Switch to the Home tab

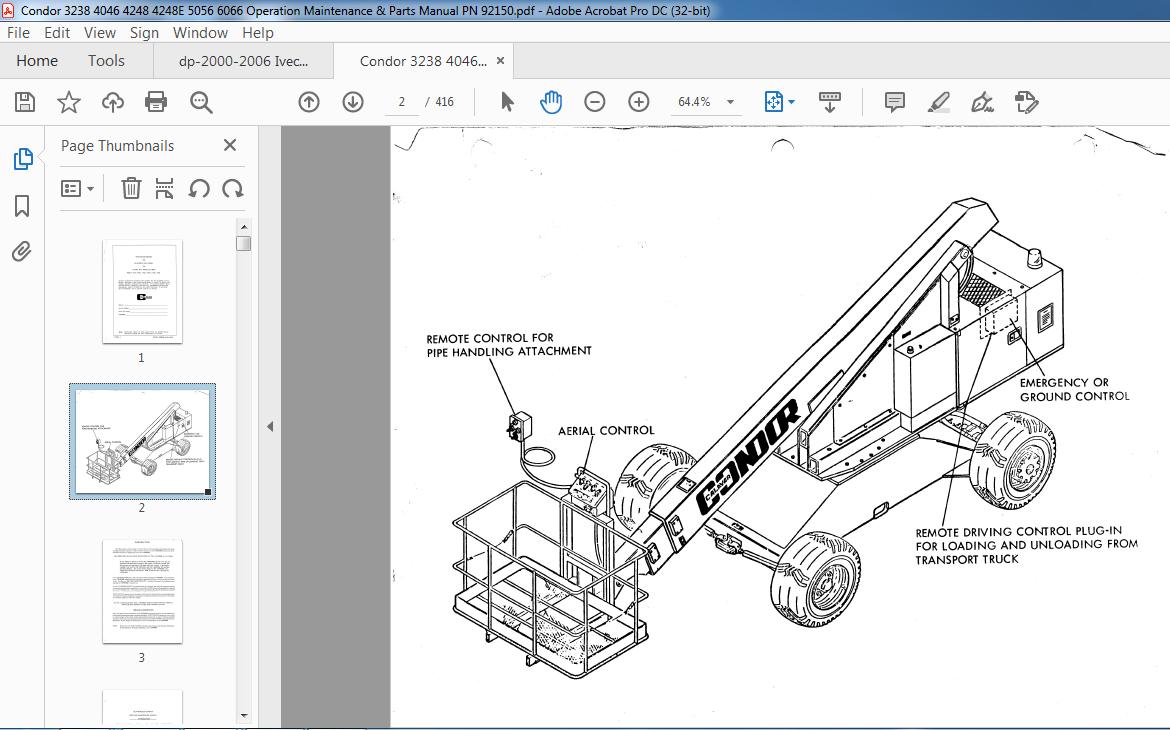(x=37, y=60)
